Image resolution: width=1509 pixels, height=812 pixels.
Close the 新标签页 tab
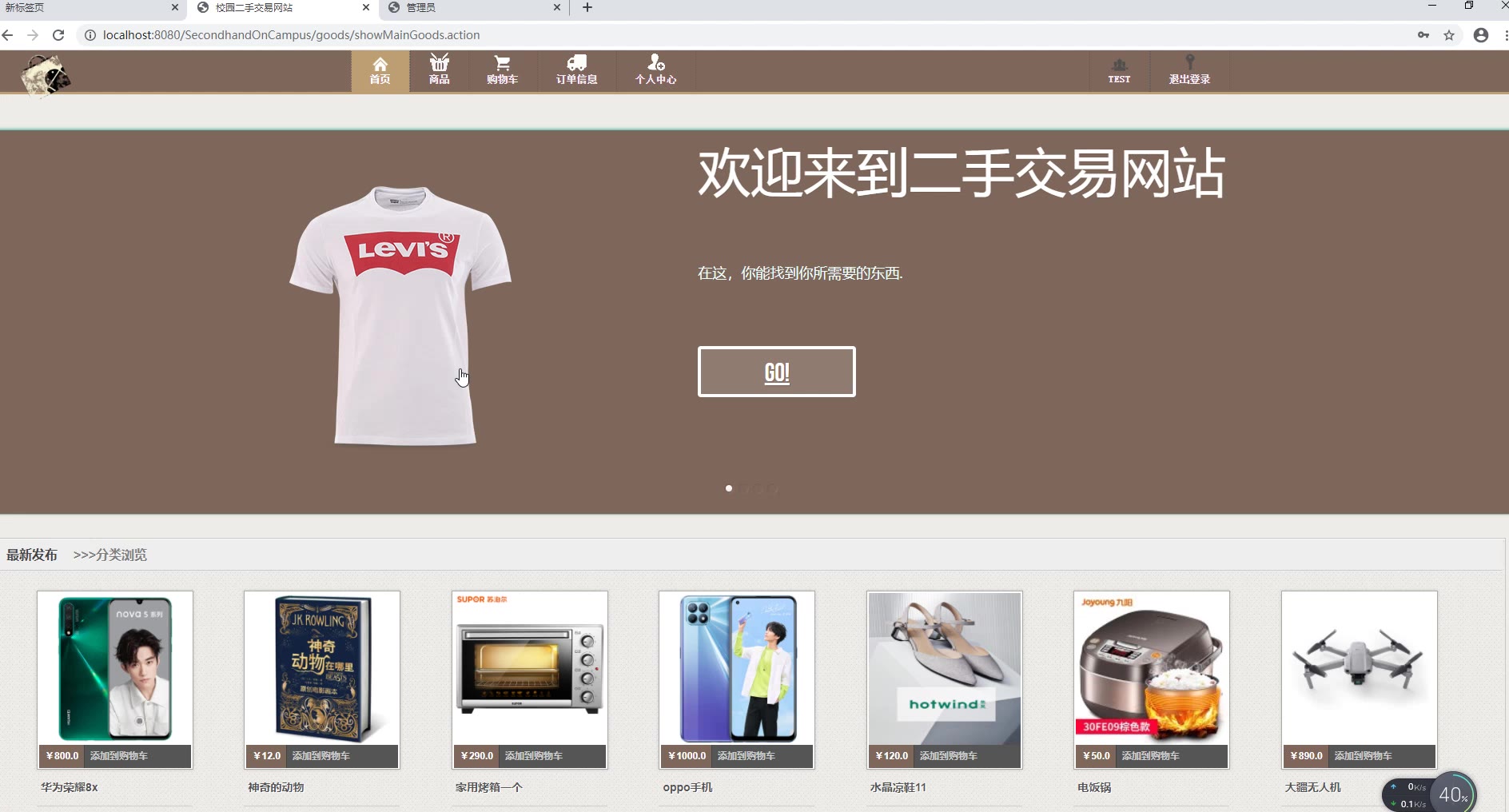(x=175, y=7)
